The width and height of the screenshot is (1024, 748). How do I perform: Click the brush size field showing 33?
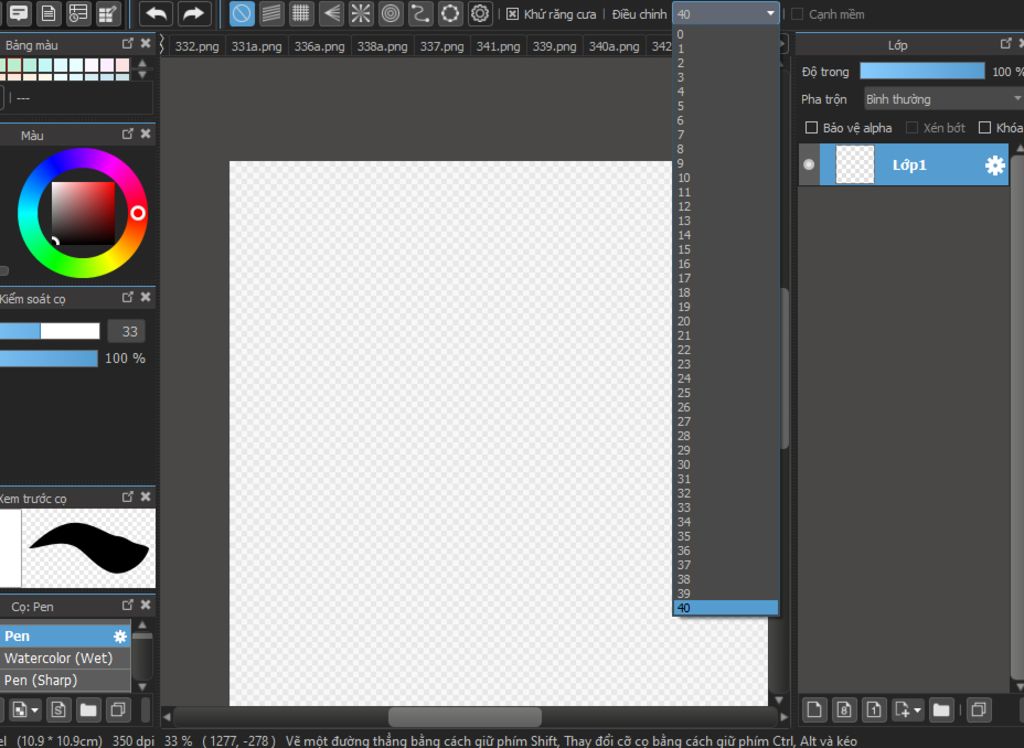(x=126, y=331)
